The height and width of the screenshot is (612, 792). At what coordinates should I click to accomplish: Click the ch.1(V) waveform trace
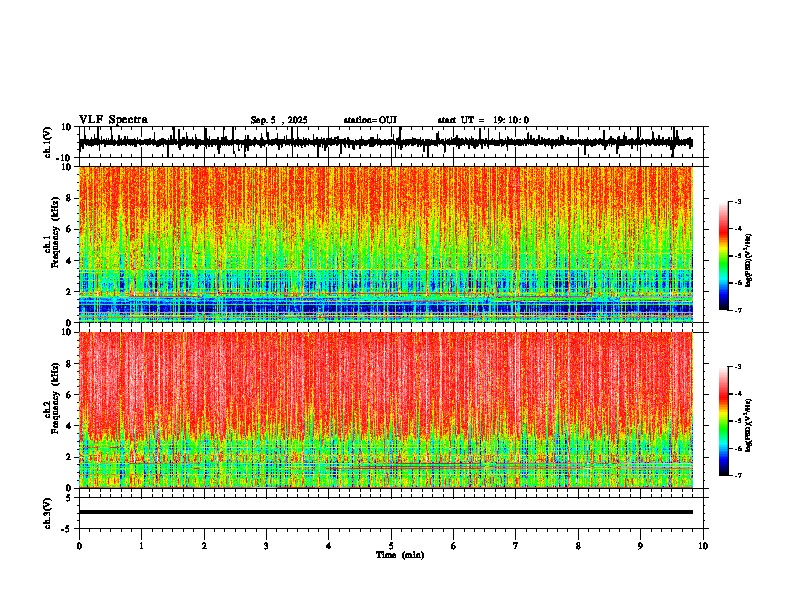coord(386,142)
